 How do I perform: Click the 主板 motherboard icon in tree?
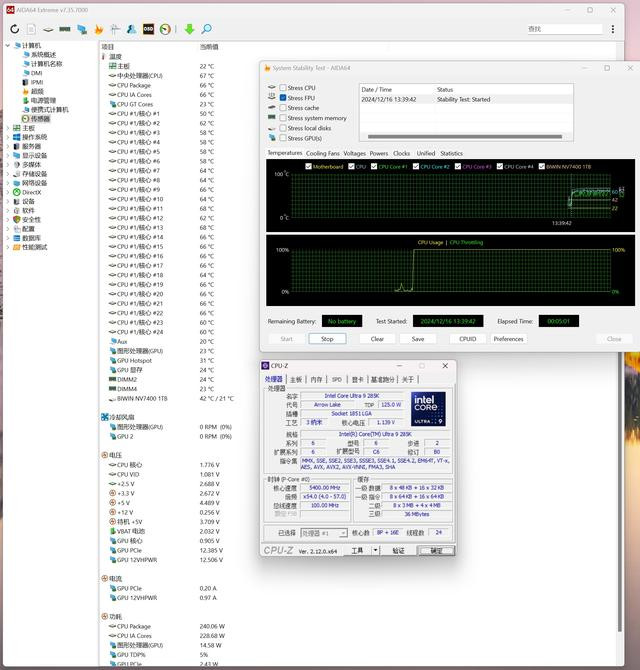pyautogui.click(x=17, y=128)
